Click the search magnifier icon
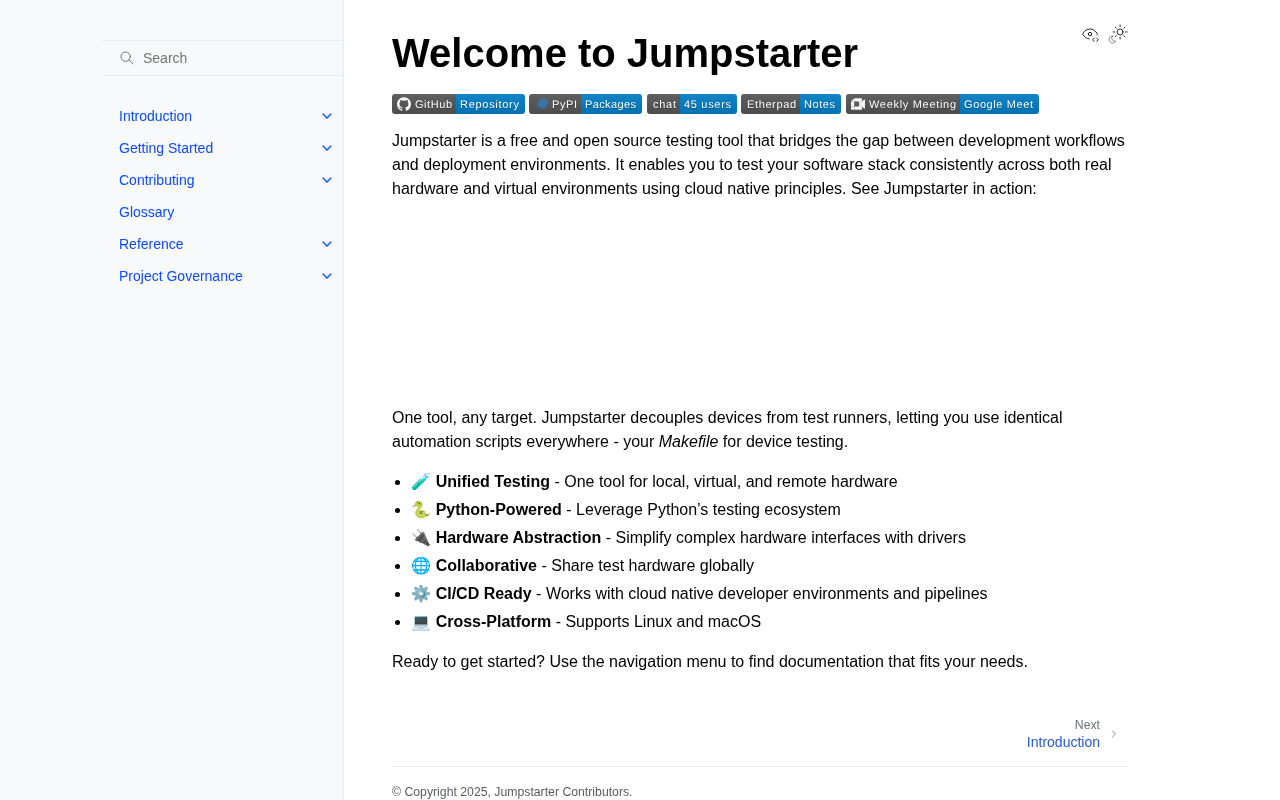 click(127, 58)
